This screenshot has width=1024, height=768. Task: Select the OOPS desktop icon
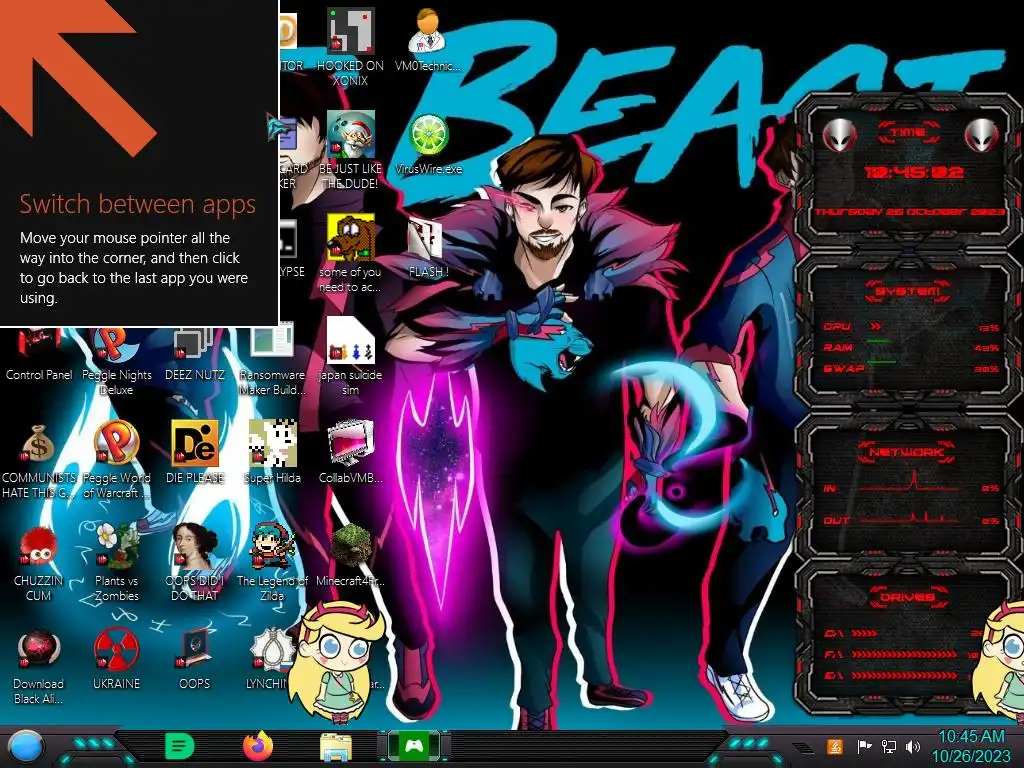point(195,660)
